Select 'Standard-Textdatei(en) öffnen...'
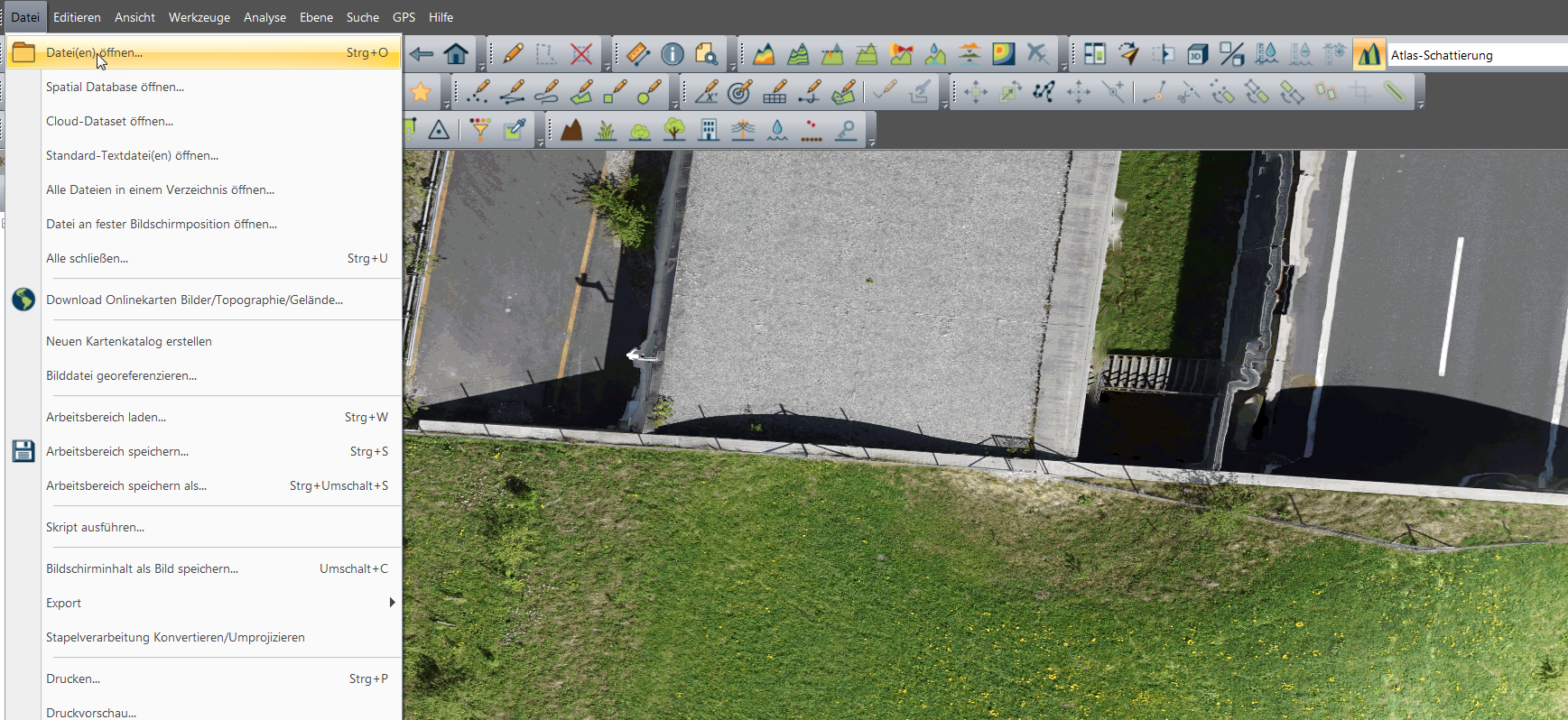The height and width of the screenshot is (720, 1568). 204,155
